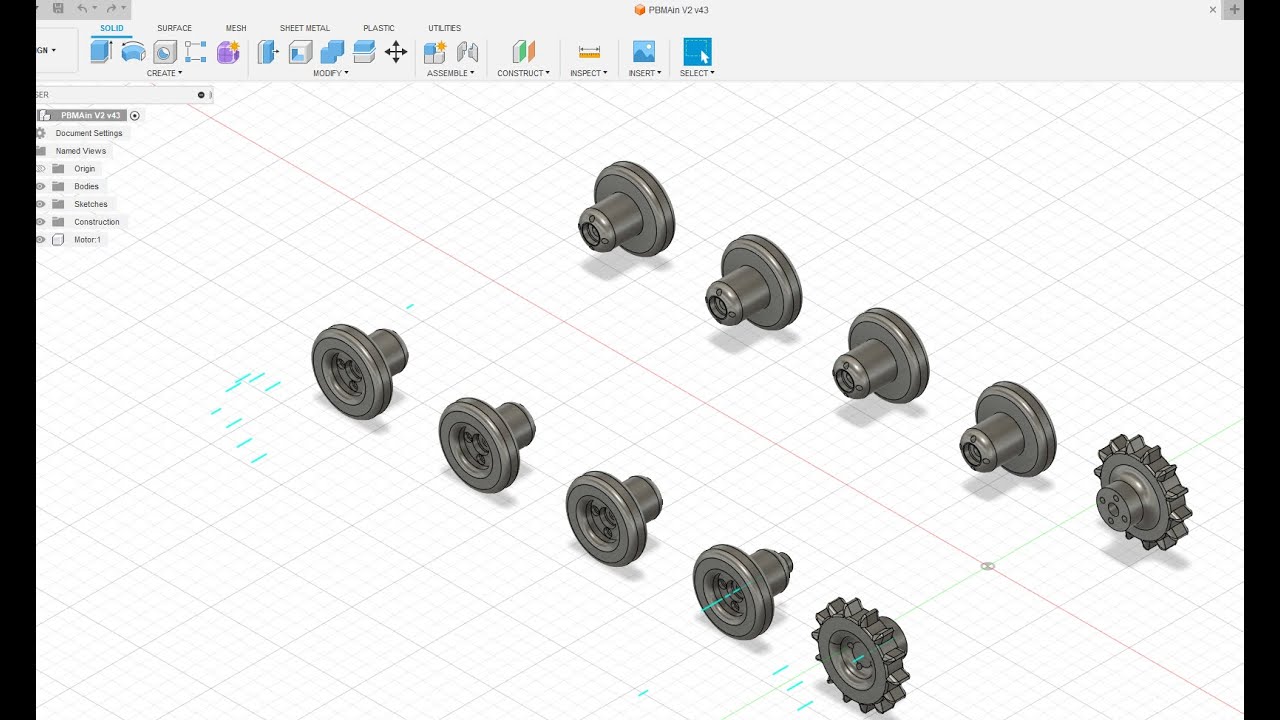This screenshot has height=720, width=1280.
Task: Open the INSERT dropdown menu
Action: click(x=645, y=73)
